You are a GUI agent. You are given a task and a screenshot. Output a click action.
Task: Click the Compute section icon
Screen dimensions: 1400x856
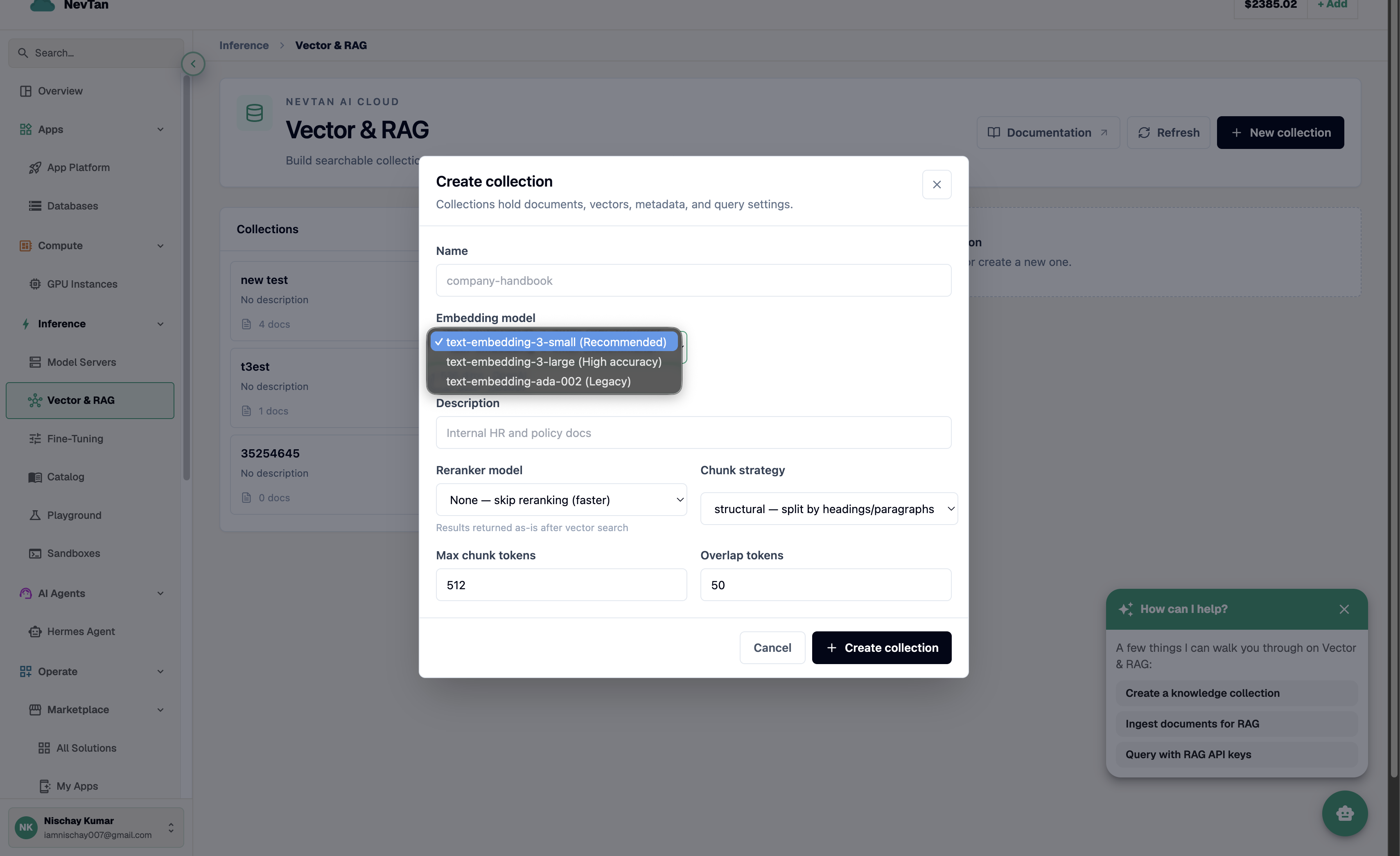coord(25,246)
